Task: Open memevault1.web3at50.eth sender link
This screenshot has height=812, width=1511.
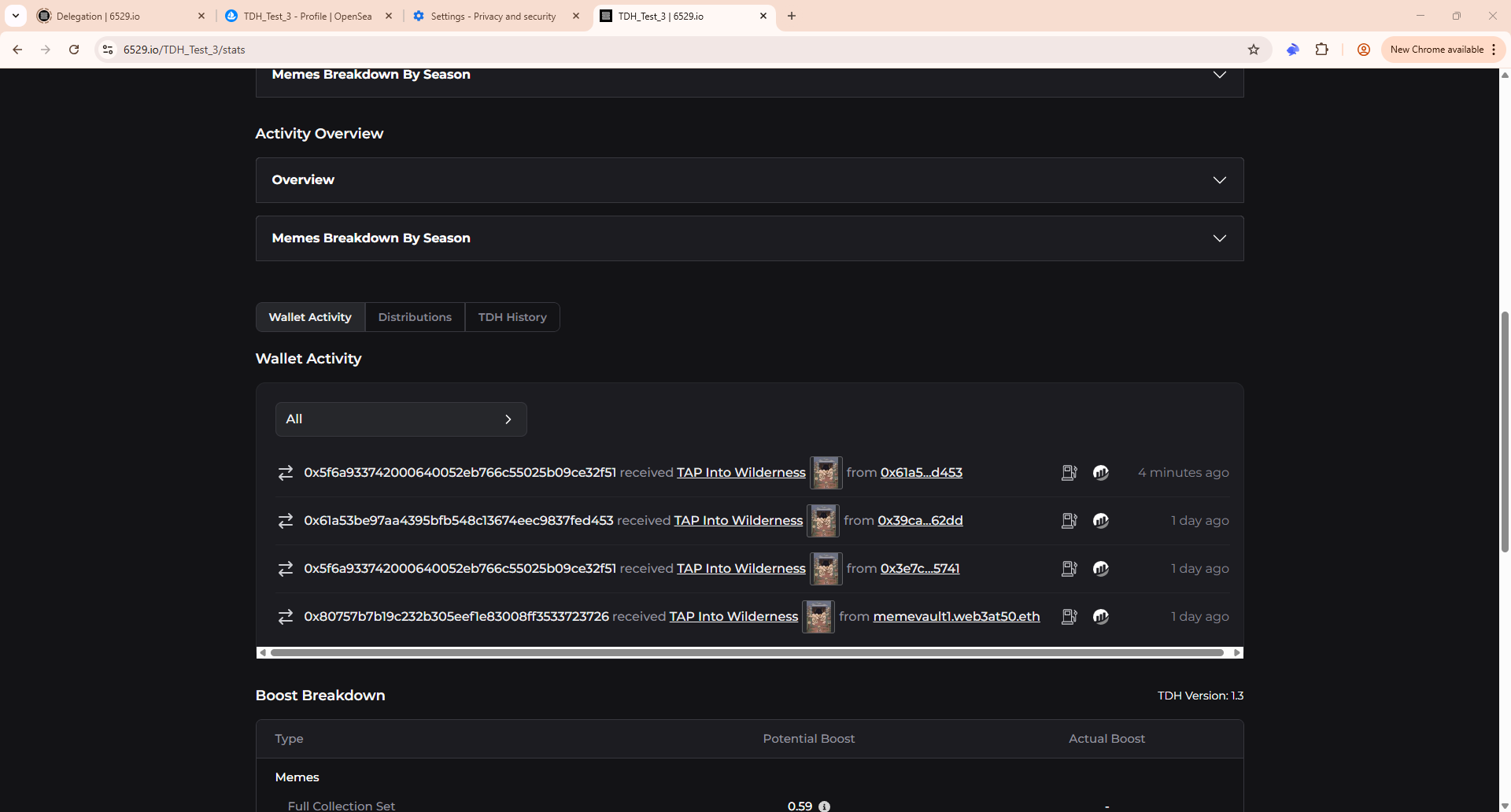Action: coord(956,617)
